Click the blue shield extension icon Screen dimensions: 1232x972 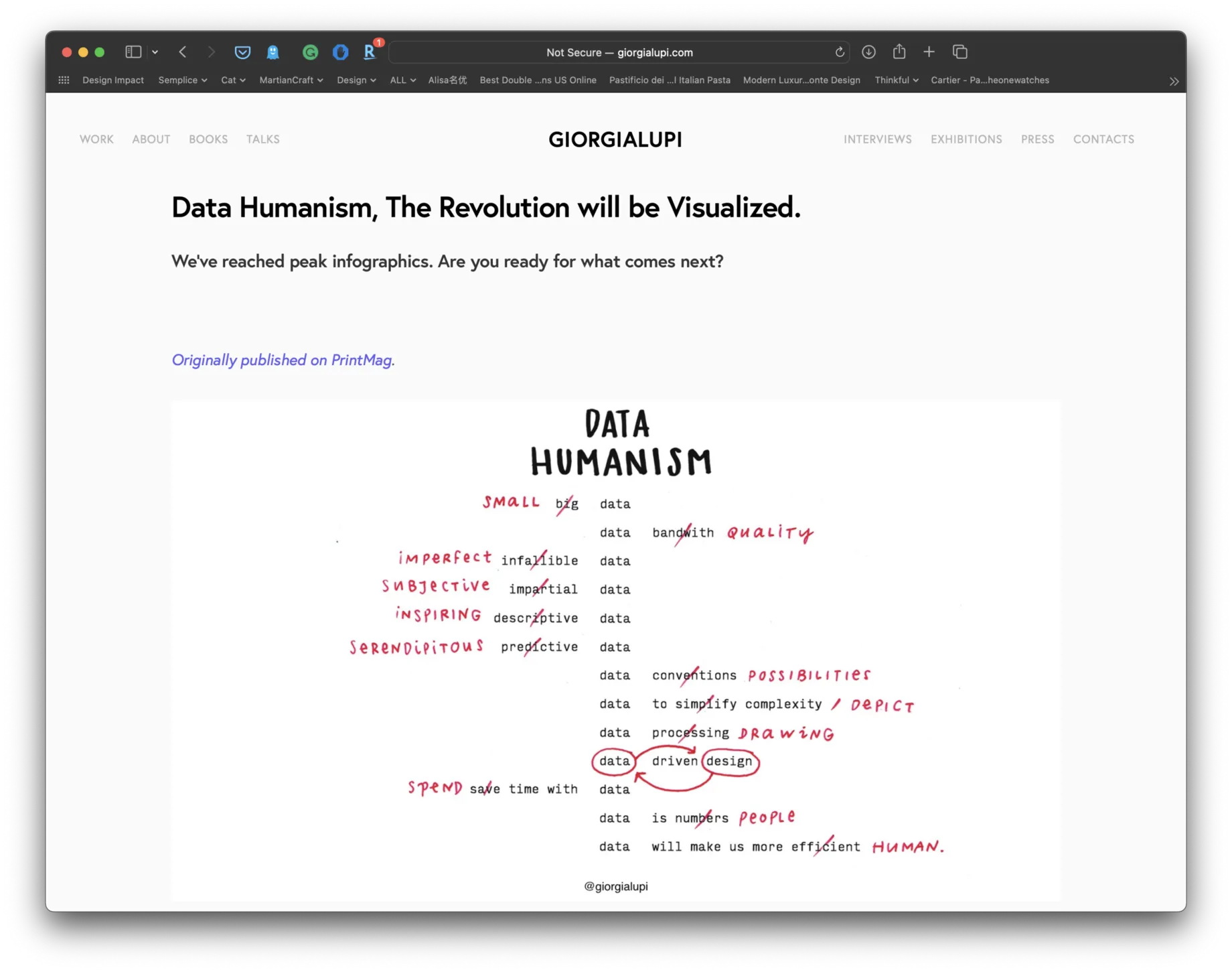[x=340, y=52]
